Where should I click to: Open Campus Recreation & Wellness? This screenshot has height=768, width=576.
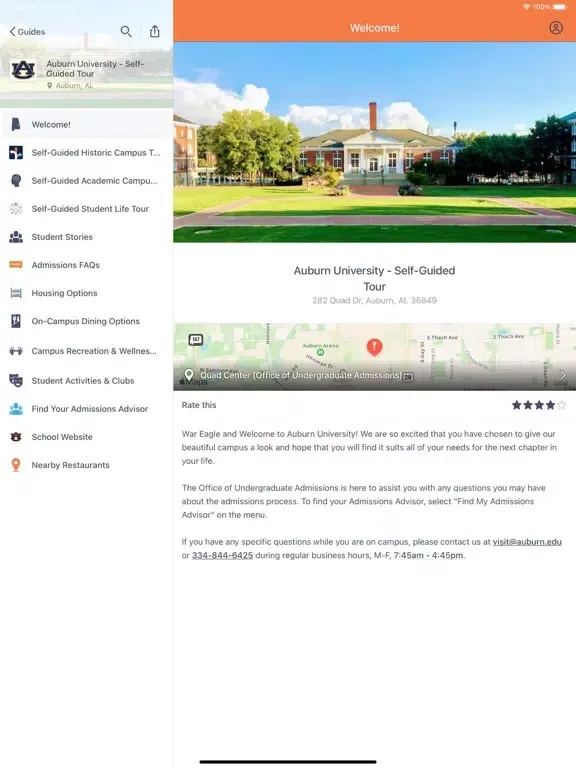point(87,351)
